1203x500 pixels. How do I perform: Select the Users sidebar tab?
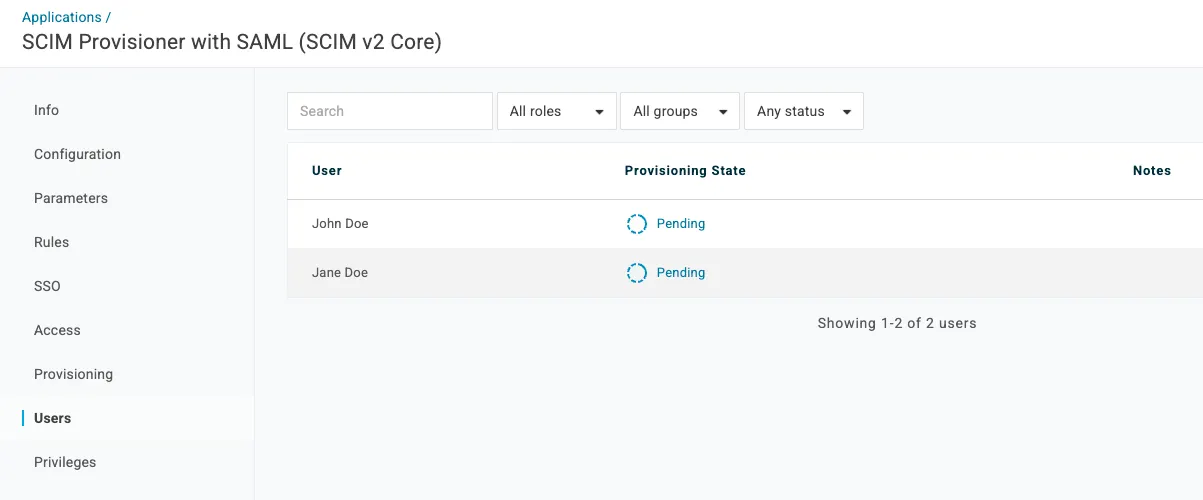coord(52,418)
